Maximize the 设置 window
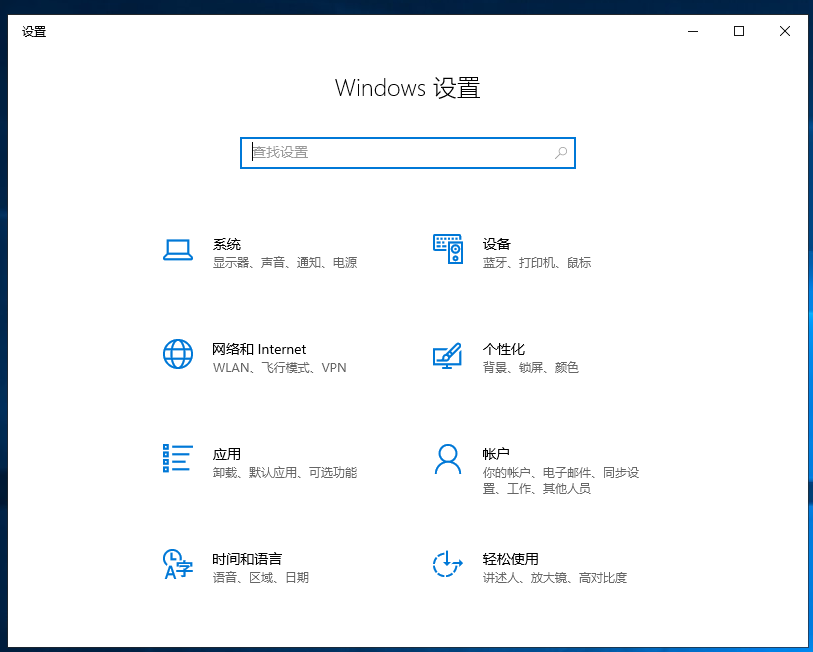Viewport: 813px width, 652px height. pos(739,31)
